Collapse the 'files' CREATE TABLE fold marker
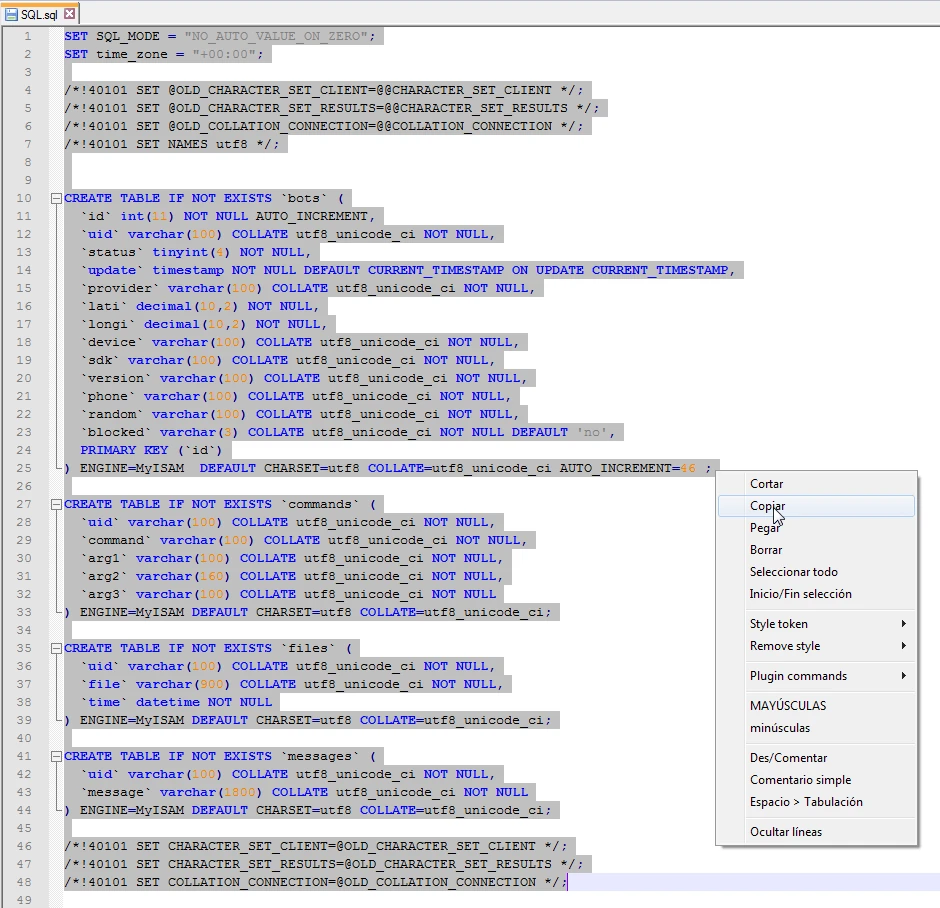Viewport: 940px width, 908px height. [56, 648]
